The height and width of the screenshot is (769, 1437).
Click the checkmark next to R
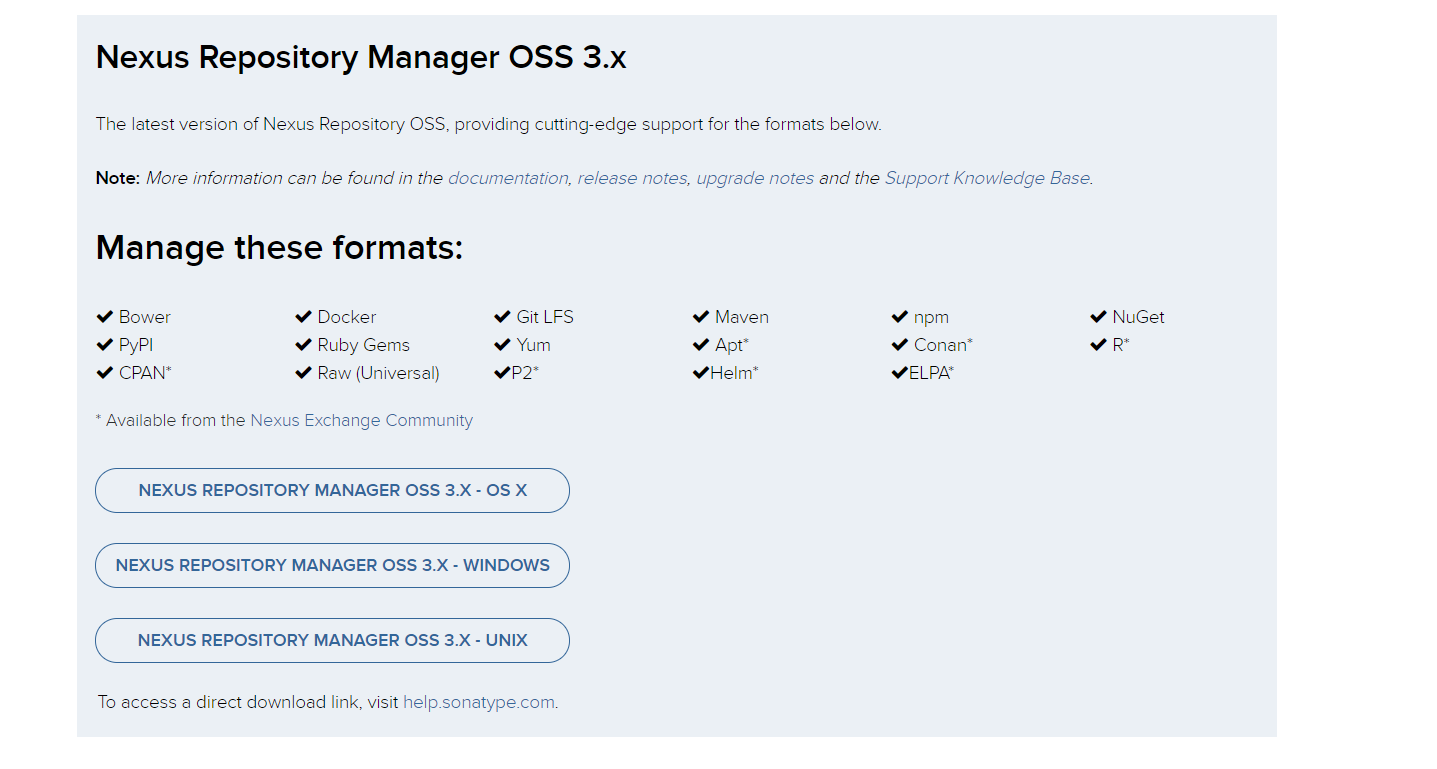[x=1098, y=345]
